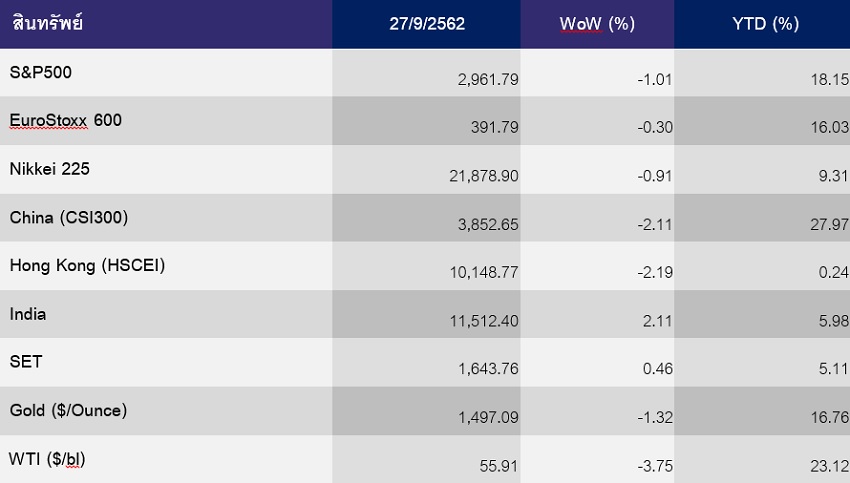Screen dimensions: 850x483
Task: Select the EuroStoxx 600 row label
Action: point(66,120)
